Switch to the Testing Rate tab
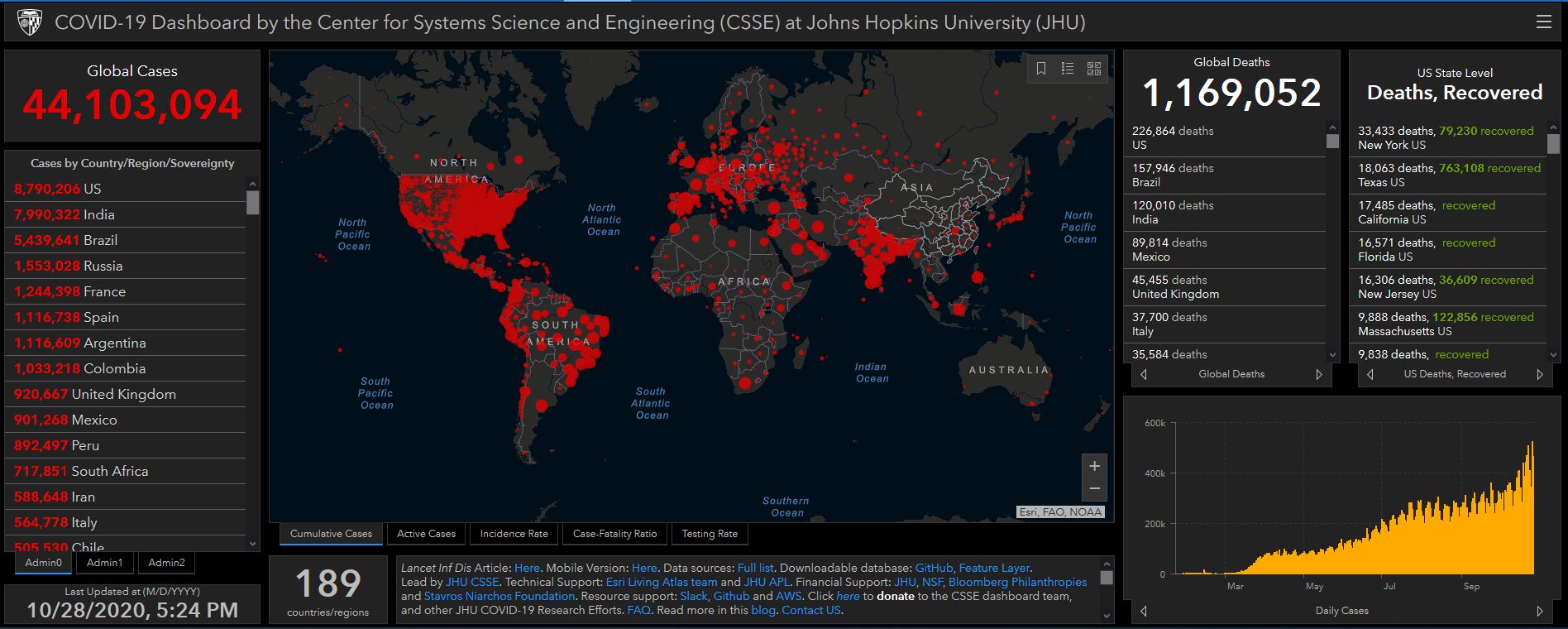This screenshot has width=1568, height=629. click(710, 534)
